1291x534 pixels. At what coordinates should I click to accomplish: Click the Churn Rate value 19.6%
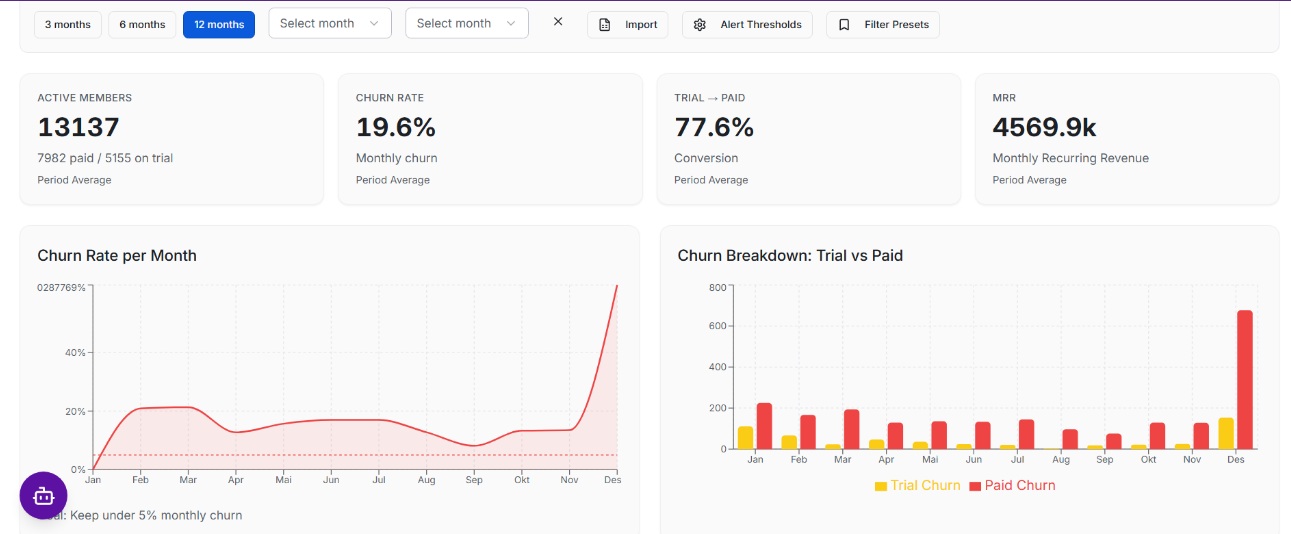396,127
